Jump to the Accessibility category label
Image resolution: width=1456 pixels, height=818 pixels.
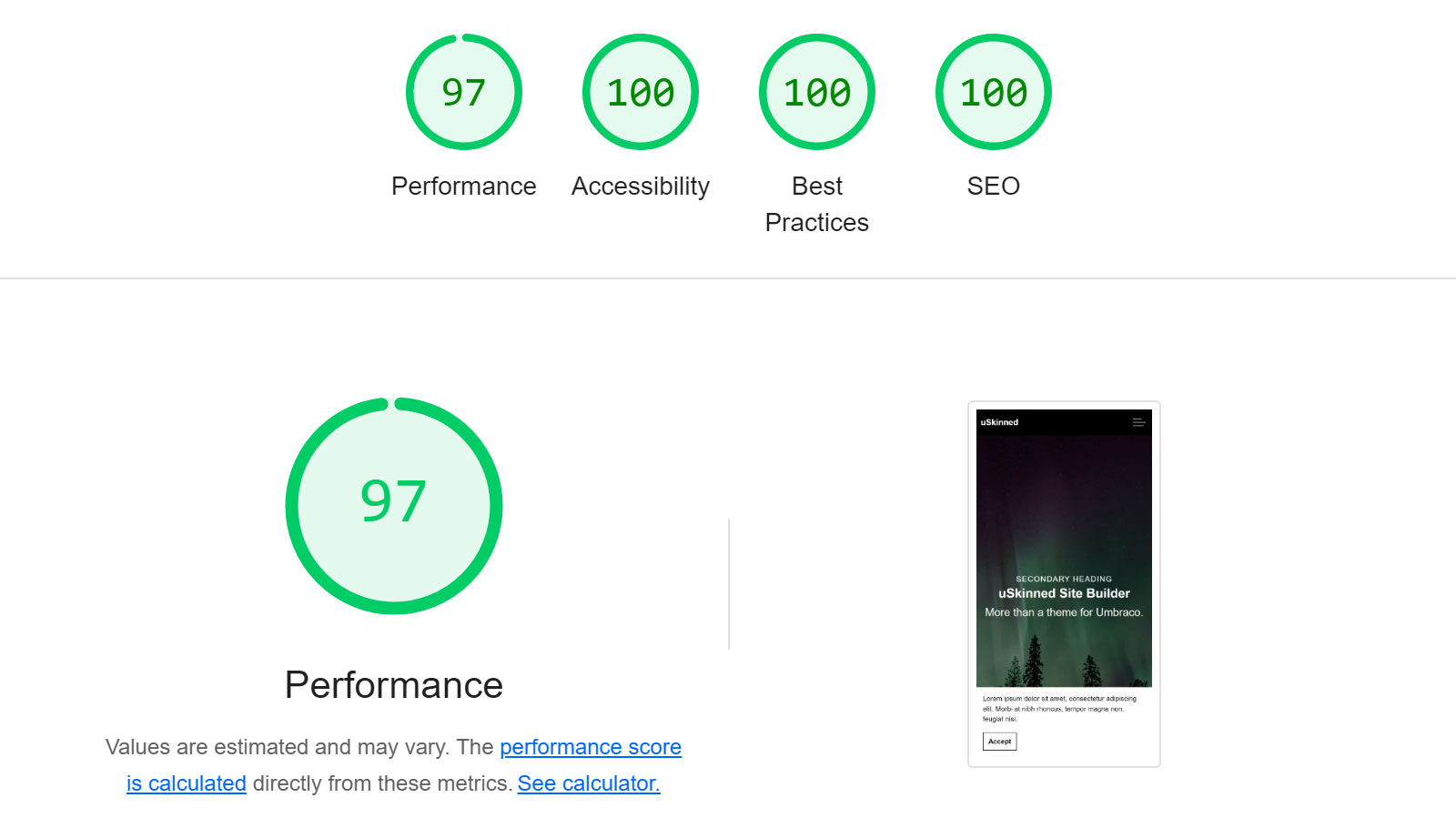click(640, 186)
